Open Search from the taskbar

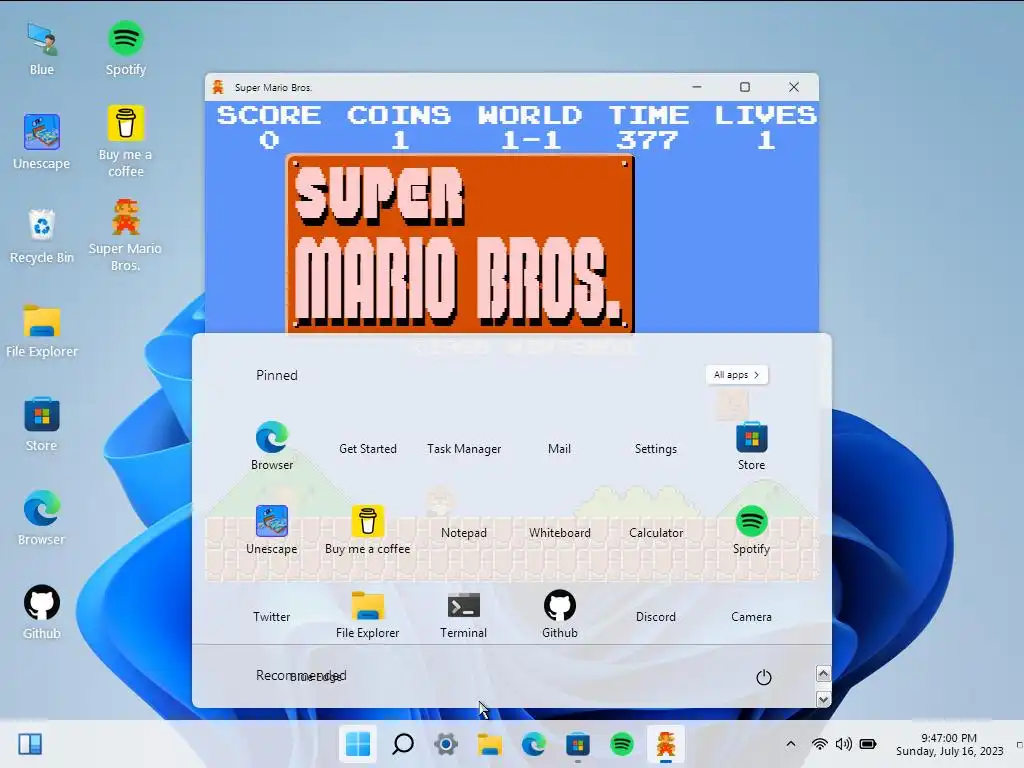click(x=402, y=744)
